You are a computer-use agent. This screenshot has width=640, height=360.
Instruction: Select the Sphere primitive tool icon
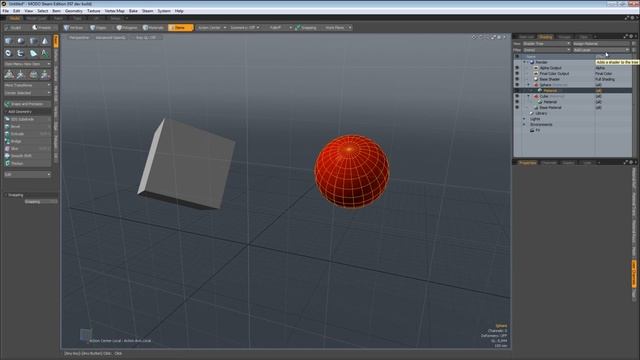(x=20, y=41)
